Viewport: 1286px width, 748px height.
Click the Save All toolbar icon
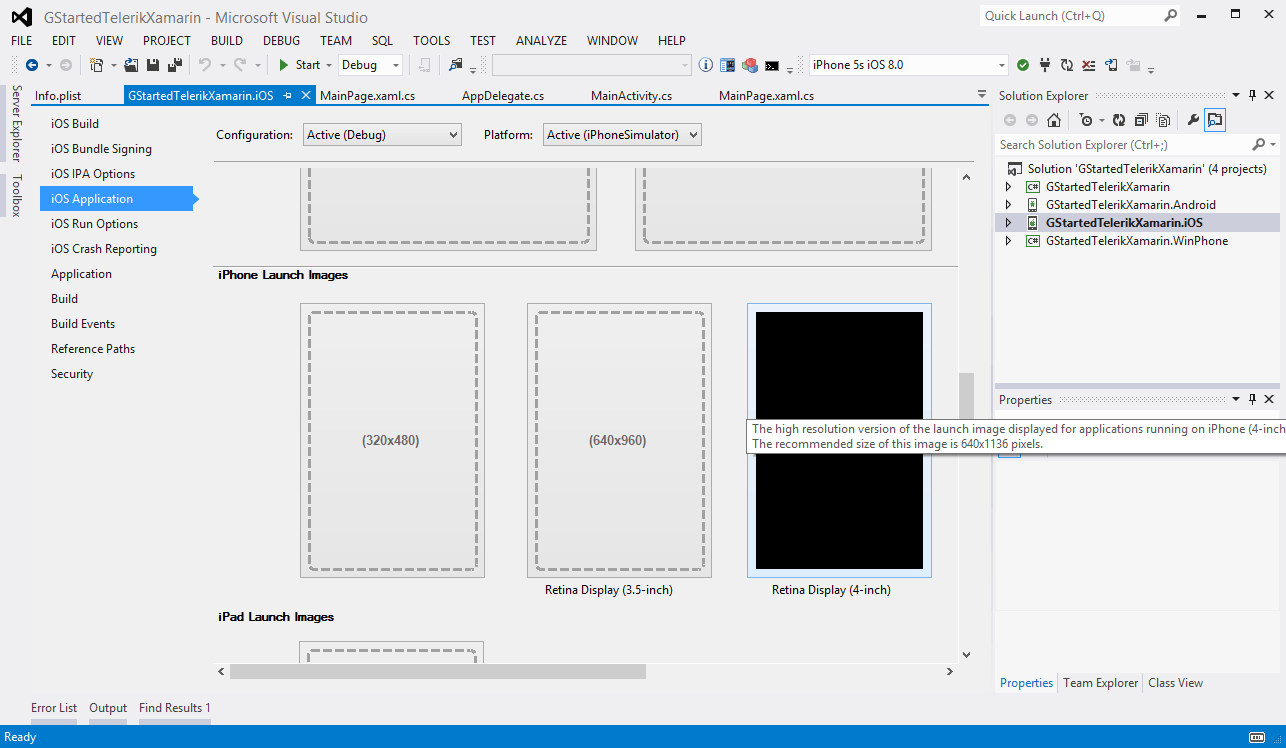174,65
